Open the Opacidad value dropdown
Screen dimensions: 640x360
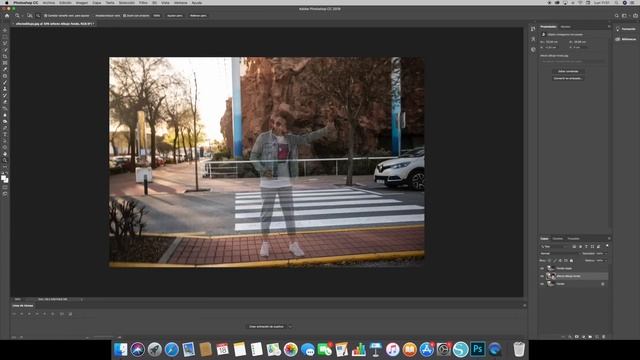[x=606, y=253]
